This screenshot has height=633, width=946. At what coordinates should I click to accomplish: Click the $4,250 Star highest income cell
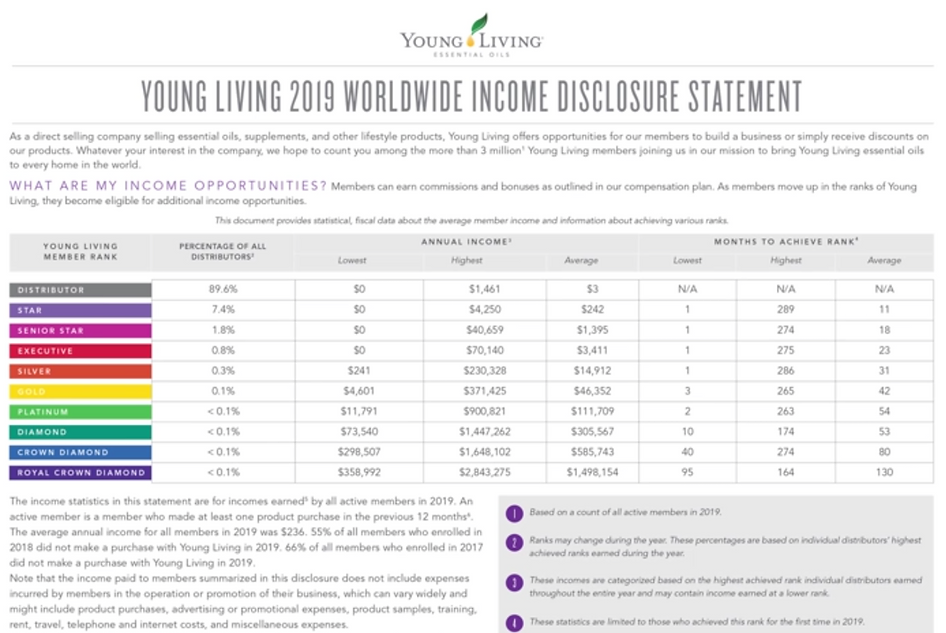point(484,310)
